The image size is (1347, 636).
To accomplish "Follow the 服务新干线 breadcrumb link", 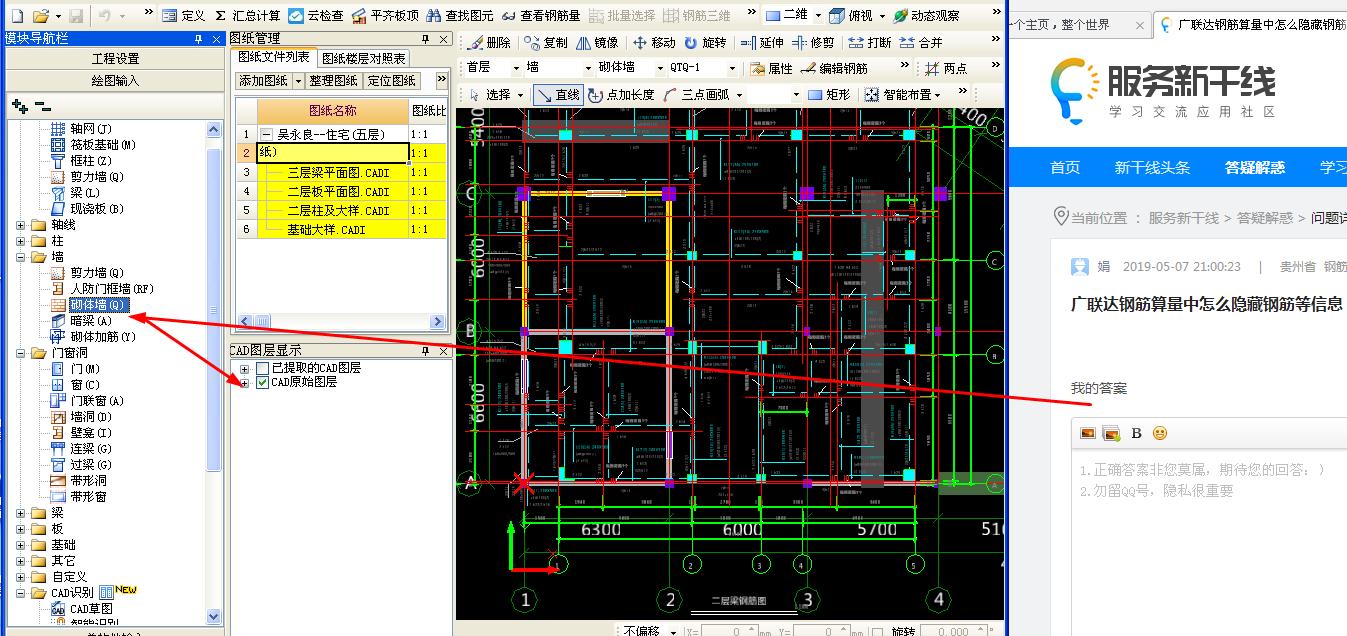I will [1183, 217].
